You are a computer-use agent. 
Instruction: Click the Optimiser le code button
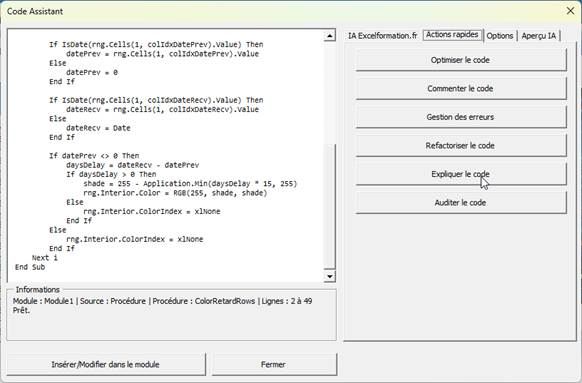461,60
